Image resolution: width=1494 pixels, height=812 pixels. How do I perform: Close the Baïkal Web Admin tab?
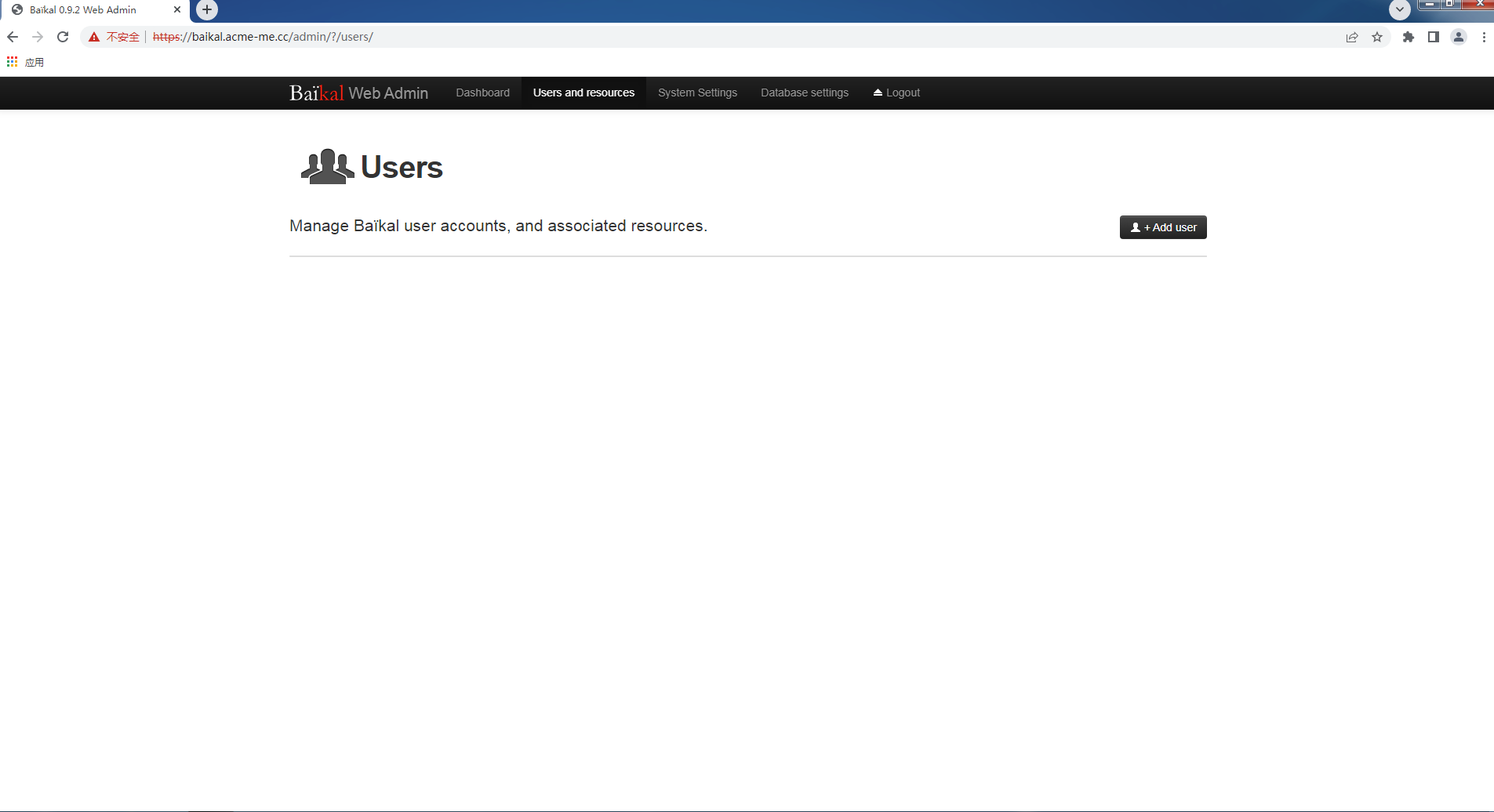point(177,9)
